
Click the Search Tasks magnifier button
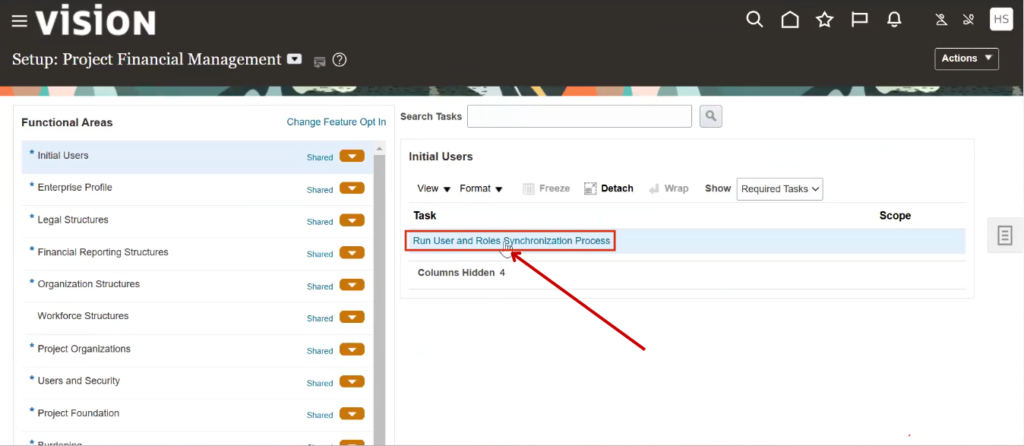tap(710, 117)
